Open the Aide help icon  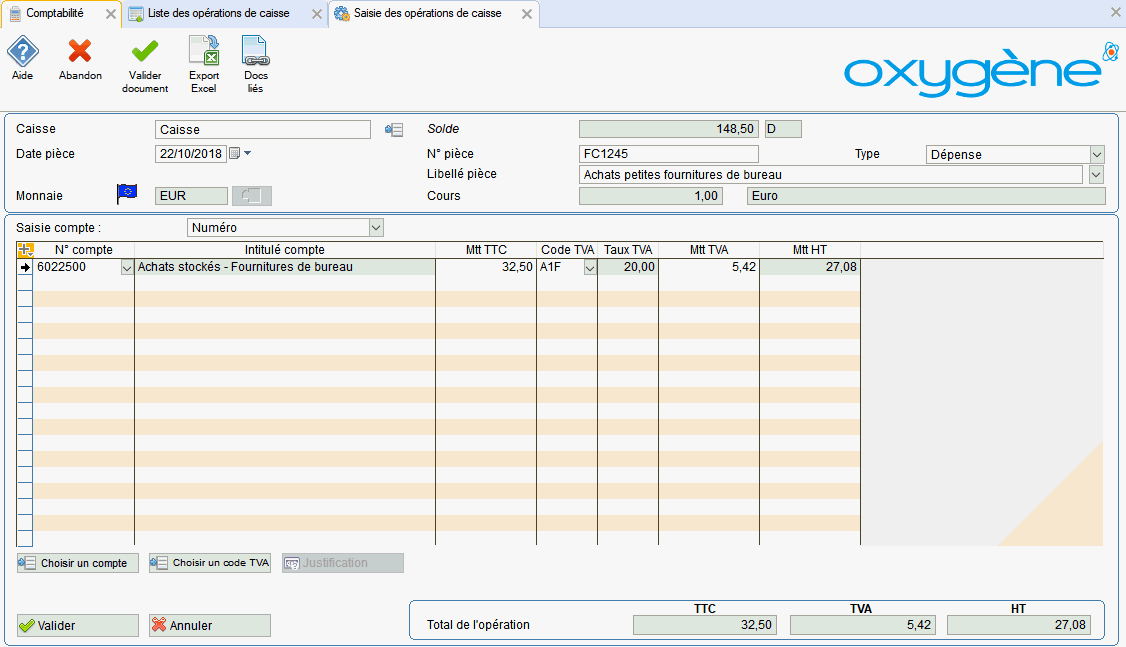click(22, 53)
